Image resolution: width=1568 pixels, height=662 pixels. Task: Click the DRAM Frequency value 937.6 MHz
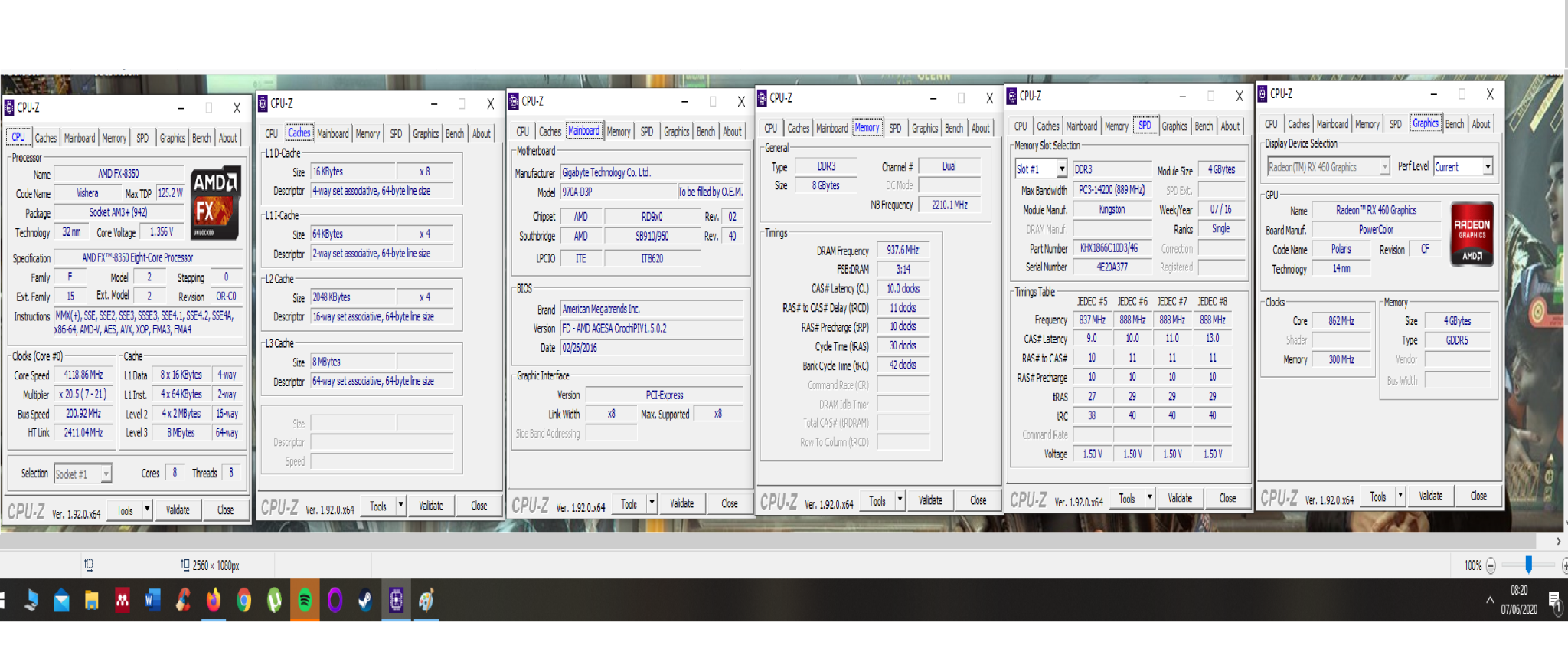(x=903, y=251)
